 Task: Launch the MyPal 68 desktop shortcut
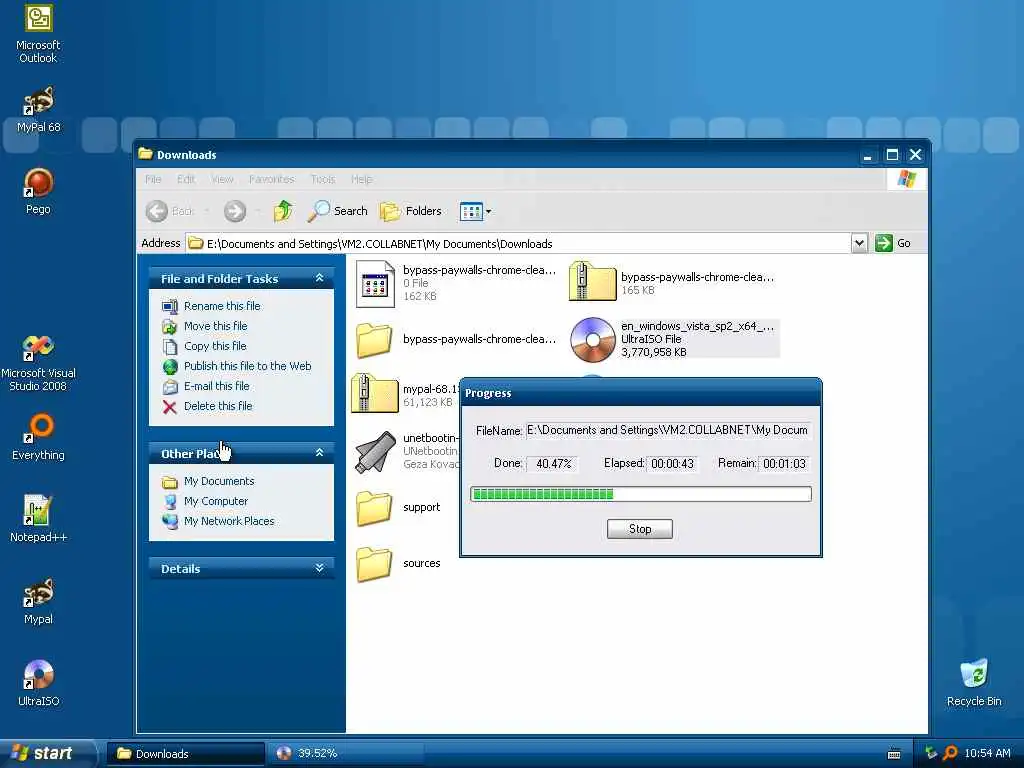(x=39, y=110)
